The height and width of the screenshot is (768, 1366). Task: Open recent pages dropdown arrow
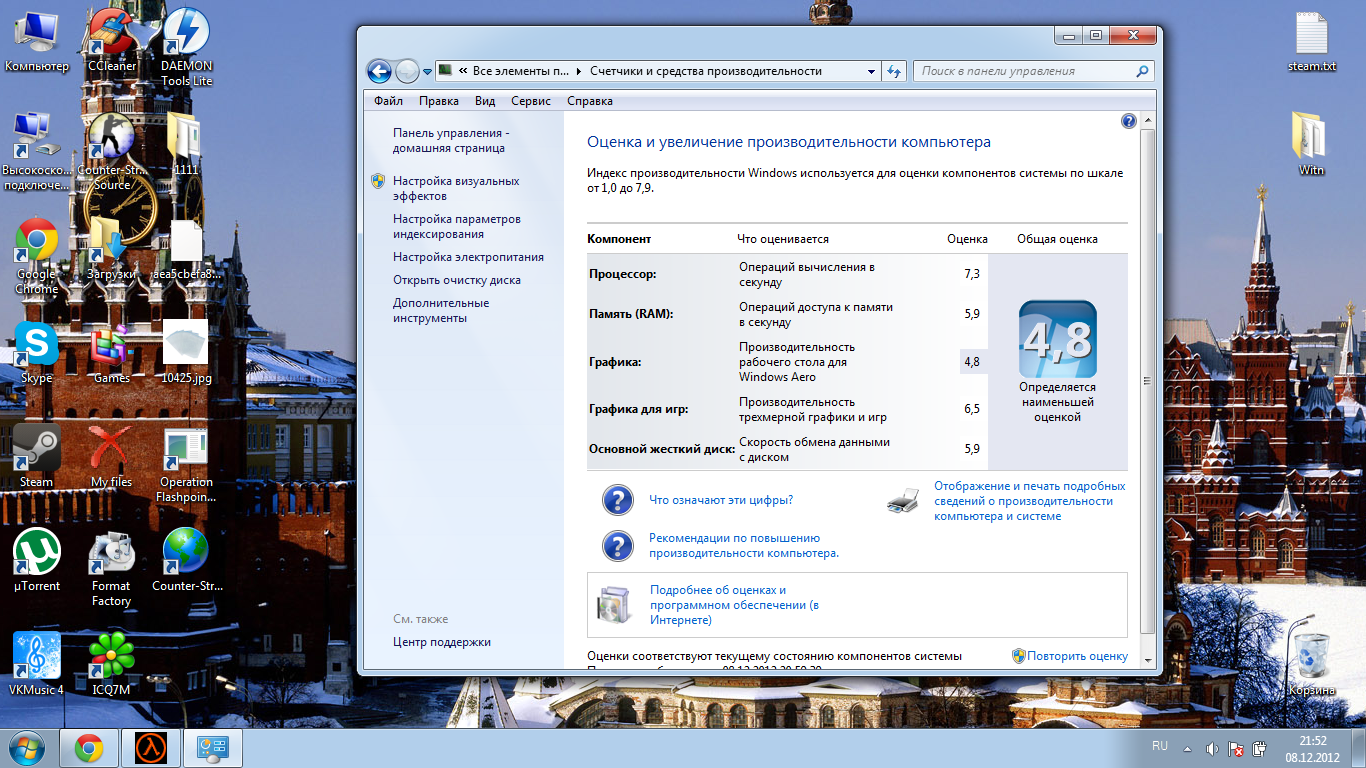(x=428, y=71)
